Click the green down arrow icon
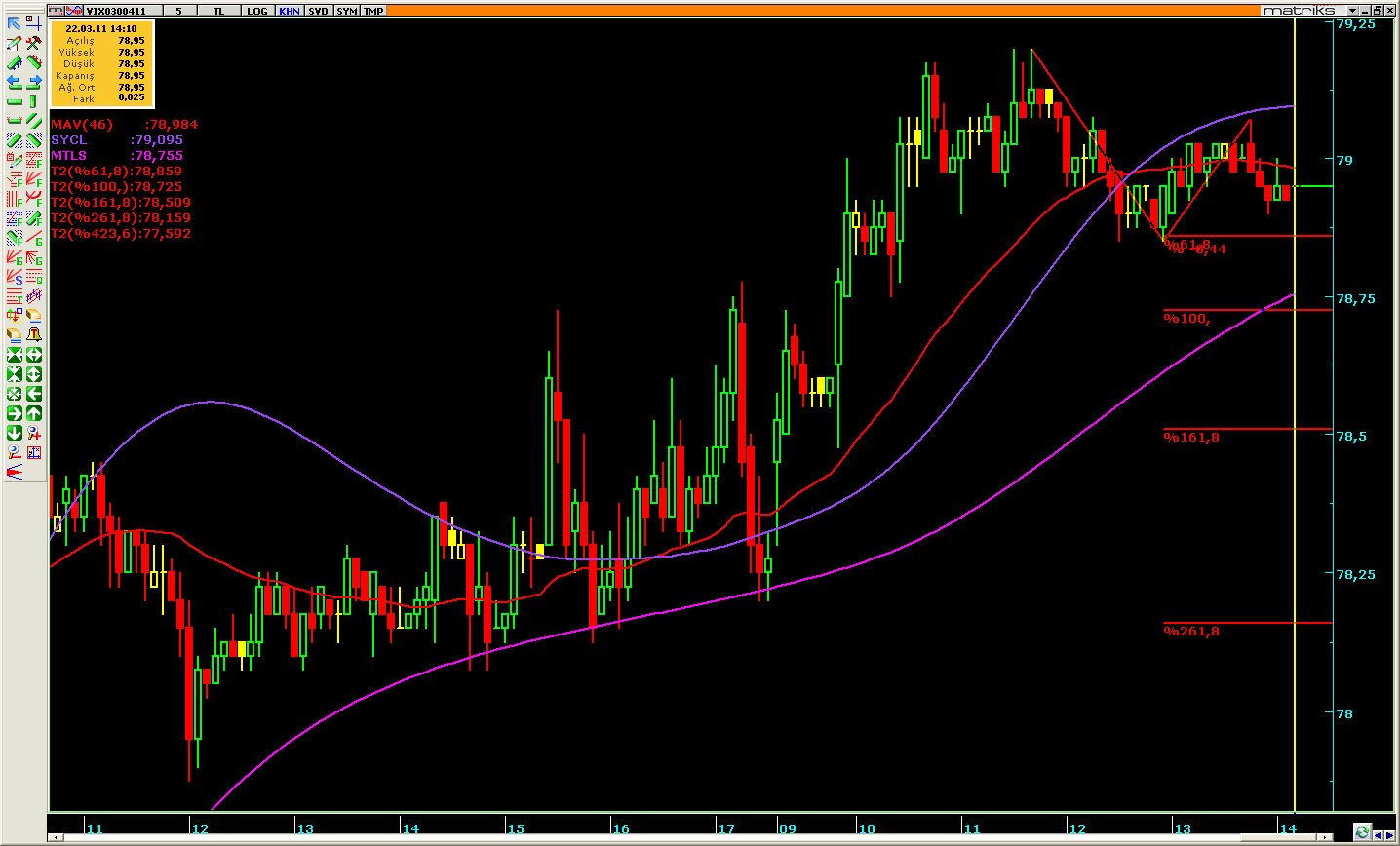Viewport: 1400px width, 846px height. coord(14,433)
